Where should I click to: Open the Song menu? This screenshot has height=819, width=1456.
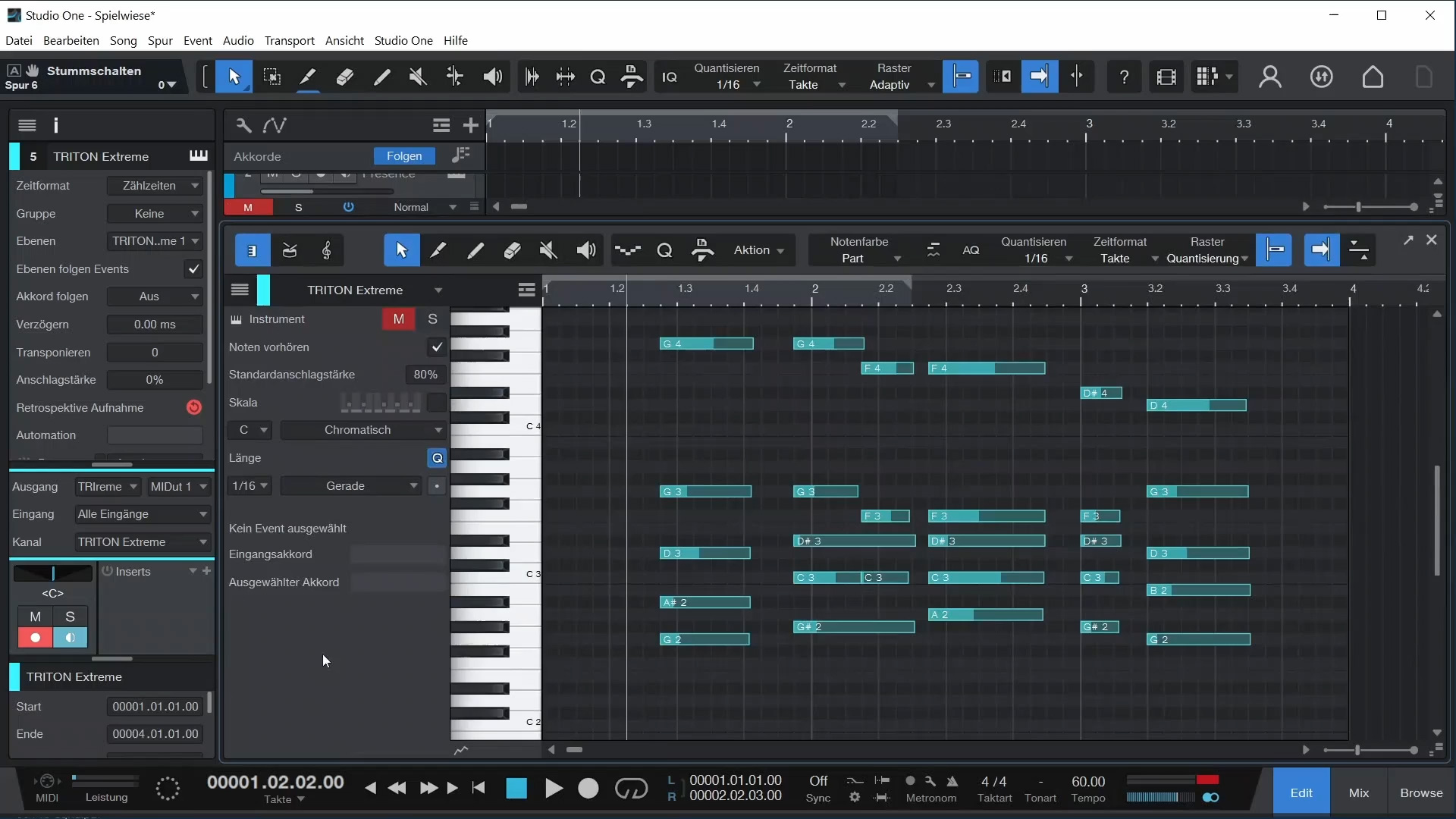coord(124,40)
